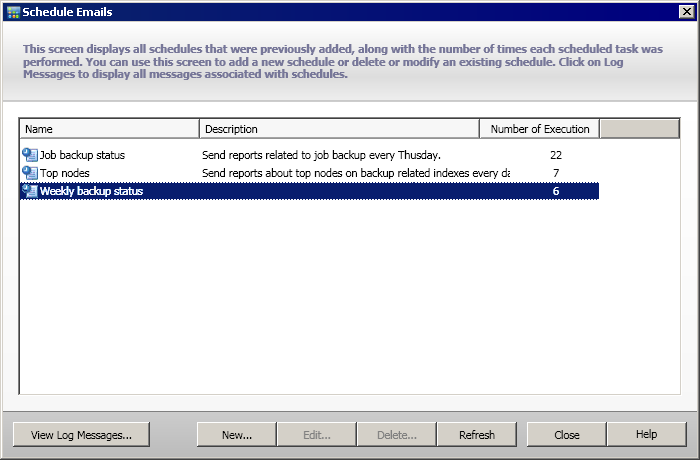Click the Weekly backup status schedule icon
This screenshot has width=700, height=460.
coord(30,191)
